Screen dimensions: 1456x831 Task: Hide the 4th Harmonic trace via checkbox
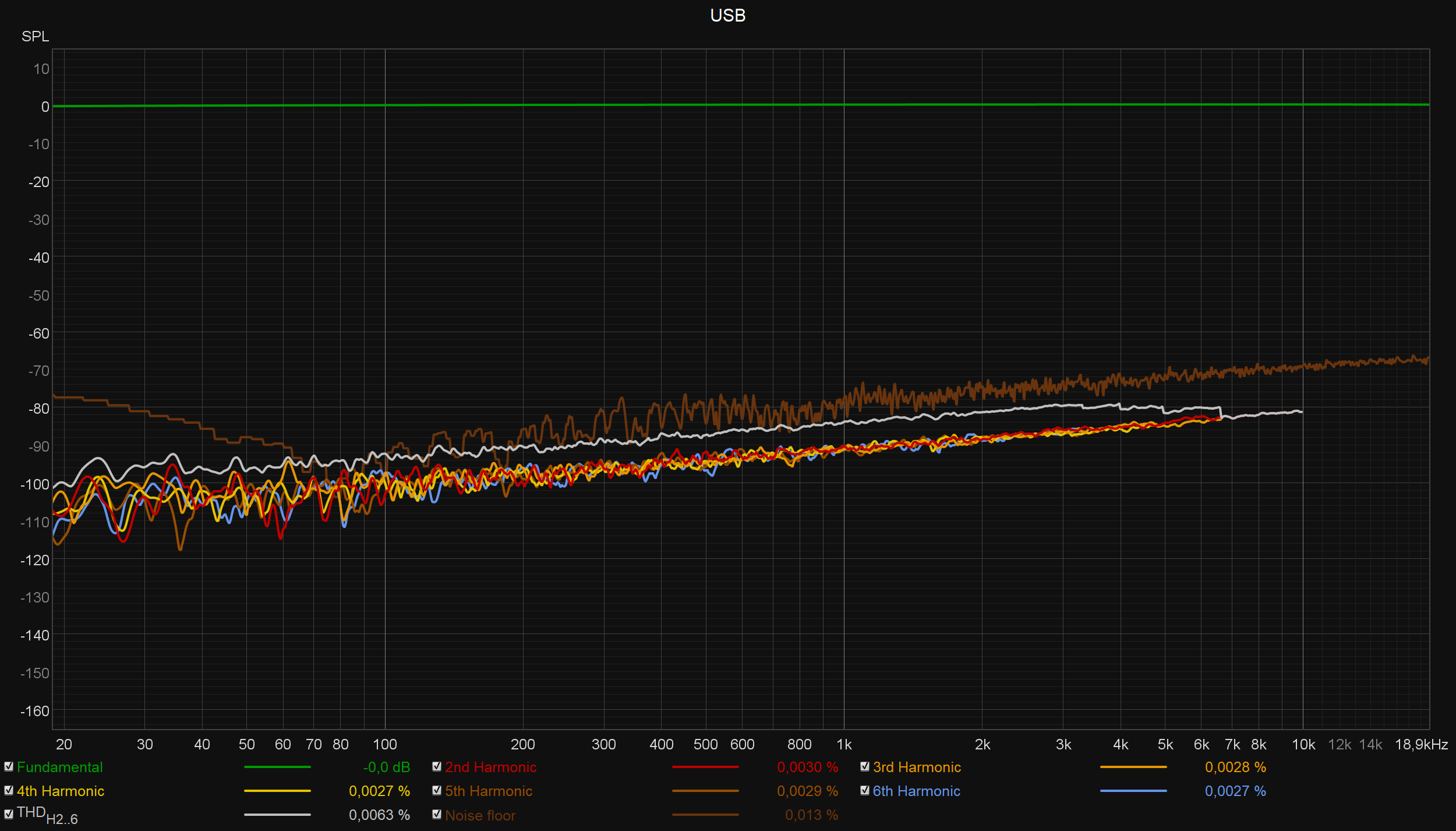coord(9,791)
